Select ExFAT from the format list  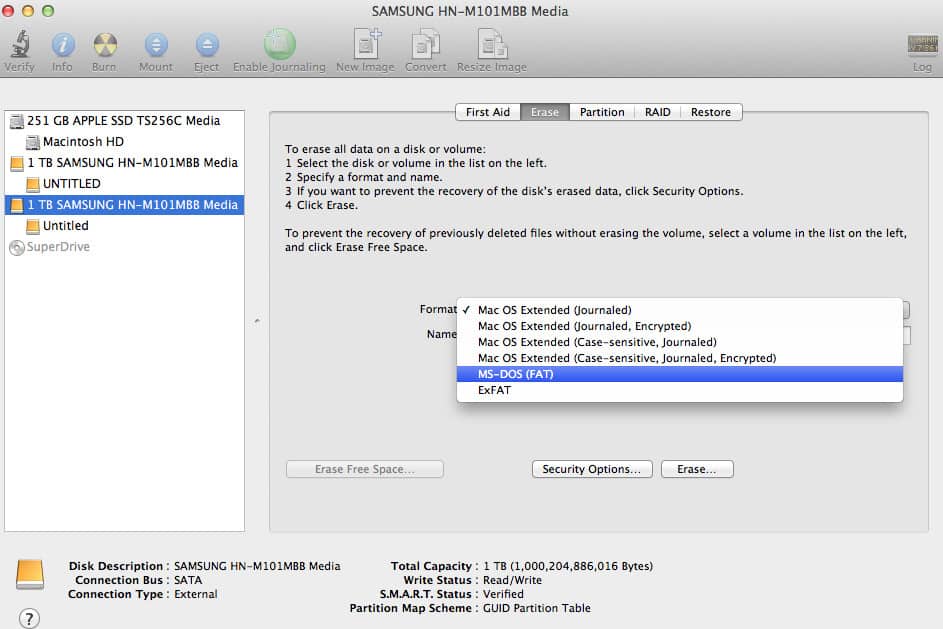click(x=680, y=390)
